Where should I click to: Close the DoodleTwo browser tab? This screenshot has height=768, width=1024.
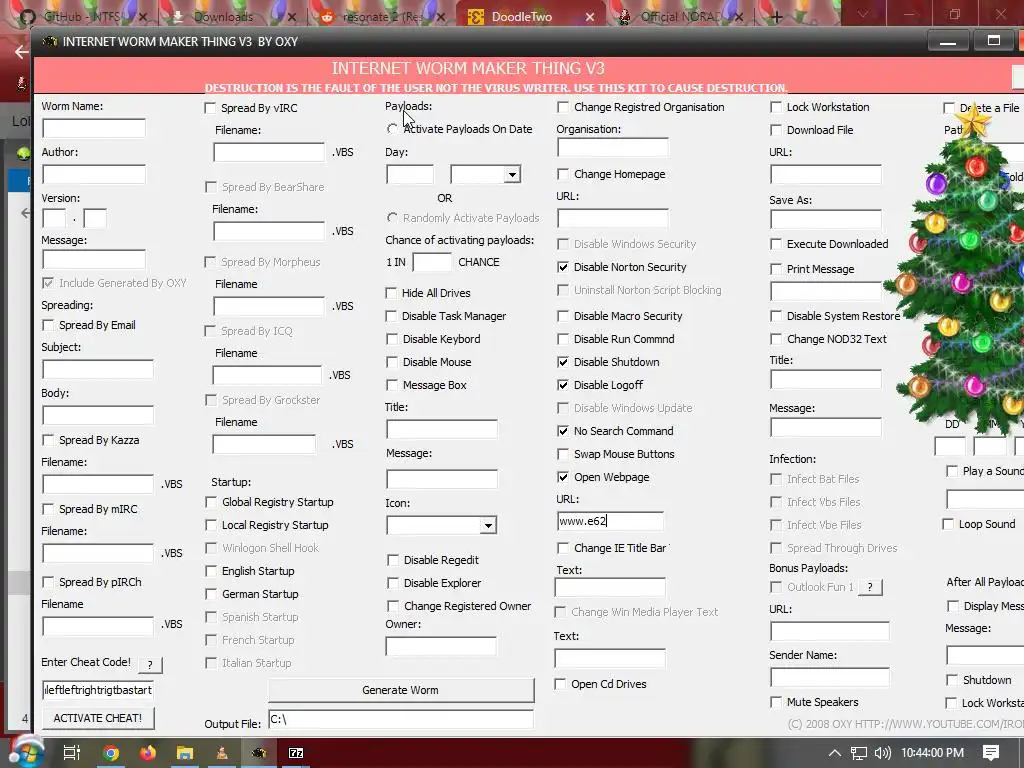coord(590,17)
